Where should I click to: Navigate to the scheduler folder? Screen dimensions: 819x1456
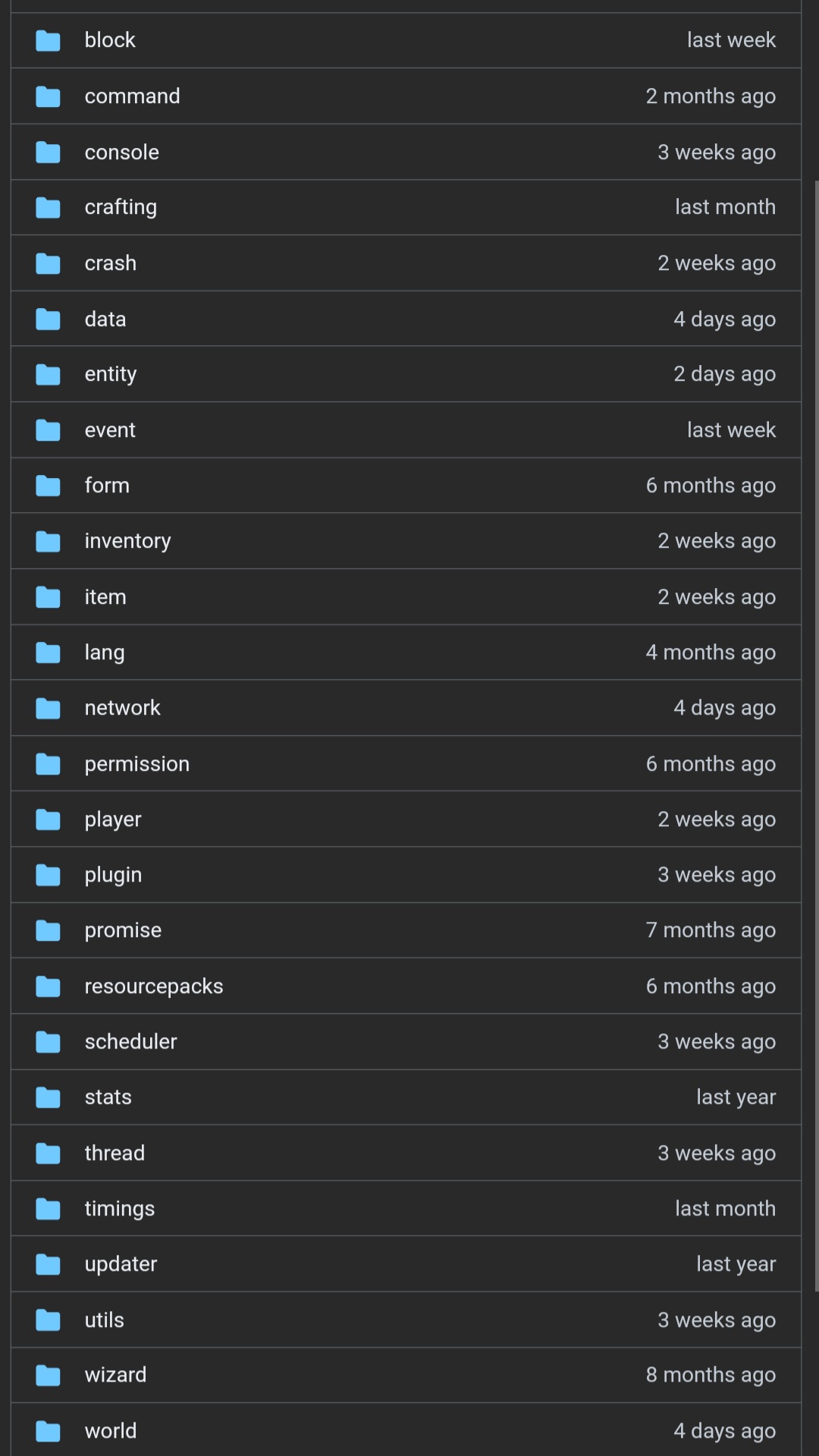click(x=130, y=1042)
